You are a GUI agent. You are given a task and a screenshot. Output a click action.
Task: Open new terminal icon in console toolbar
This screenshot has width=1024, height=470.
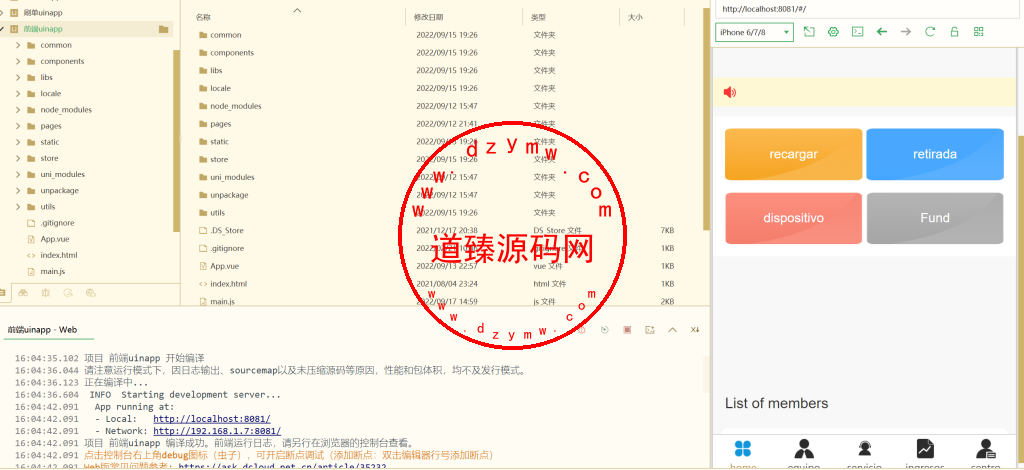point(649,330)
